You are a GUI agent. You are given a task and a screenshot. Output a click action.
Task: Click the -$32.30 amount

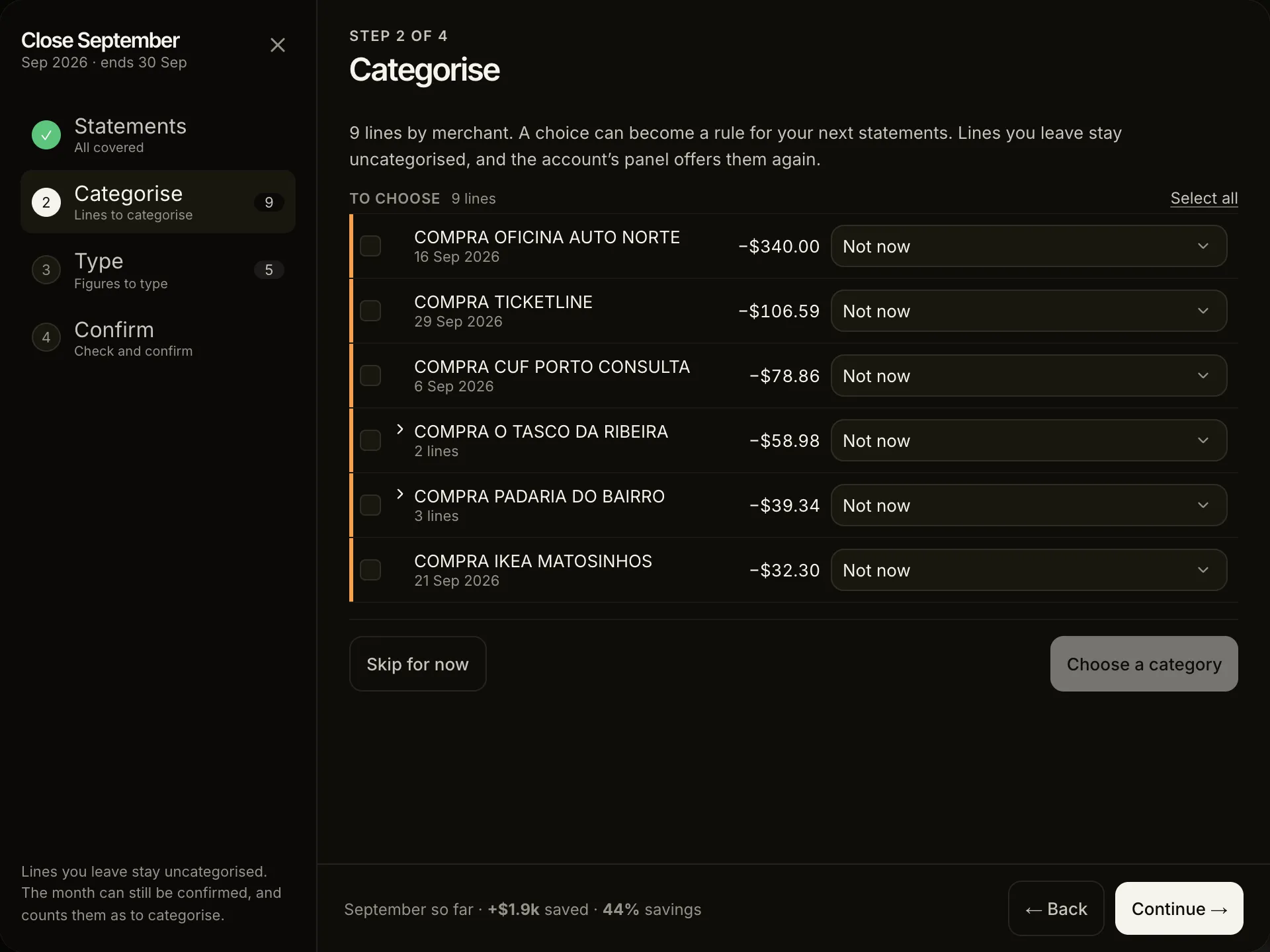pos(784,570)
